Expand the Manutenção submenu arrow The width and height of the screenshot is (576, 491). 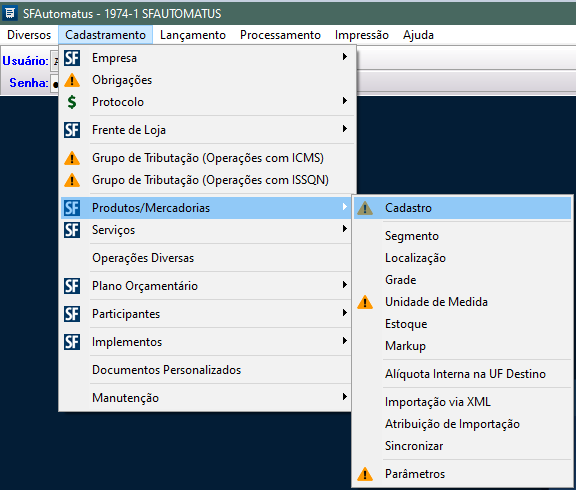pos(345,397)
